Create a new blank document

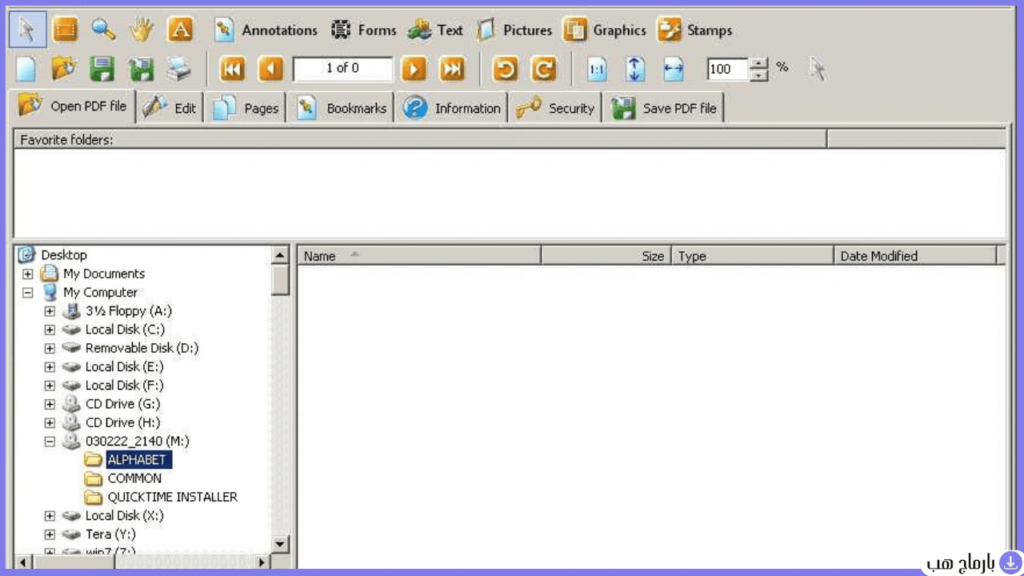click(26, 69)
